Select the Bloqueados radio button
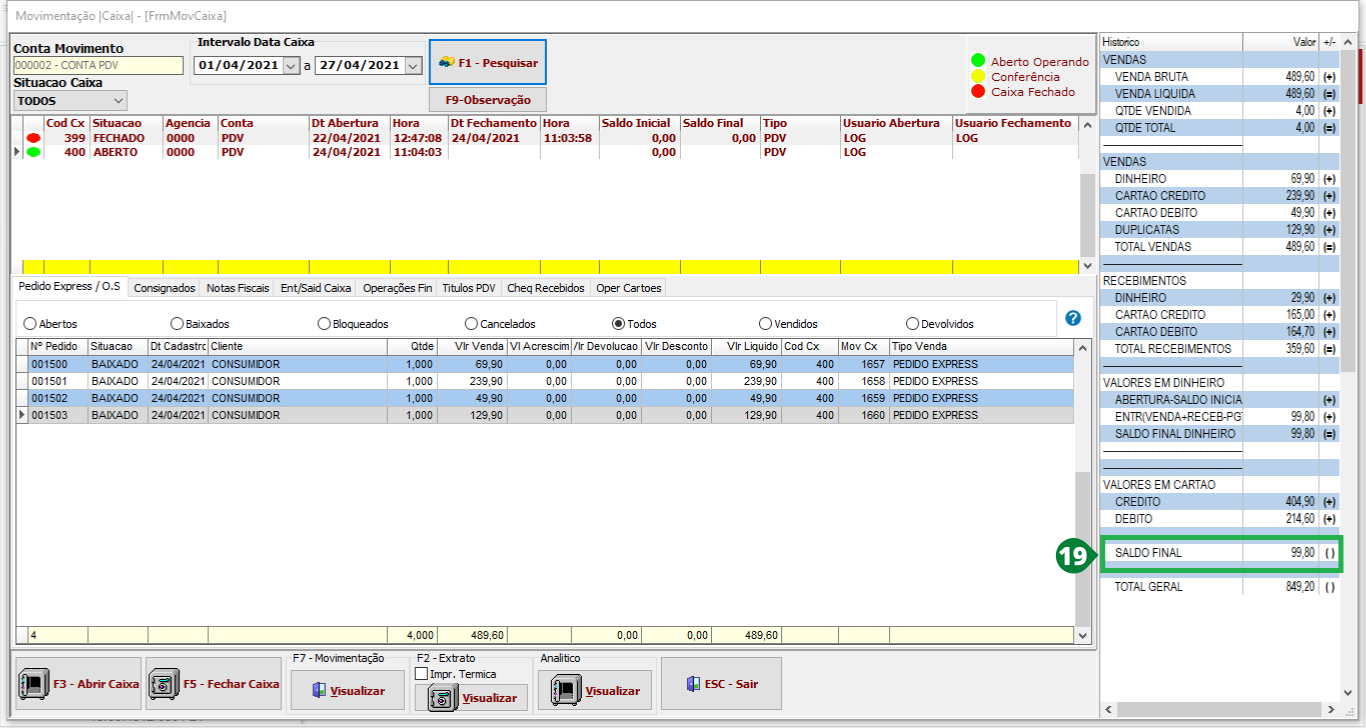The height and width of the screenshot is (728, 1366). [324, 324]
